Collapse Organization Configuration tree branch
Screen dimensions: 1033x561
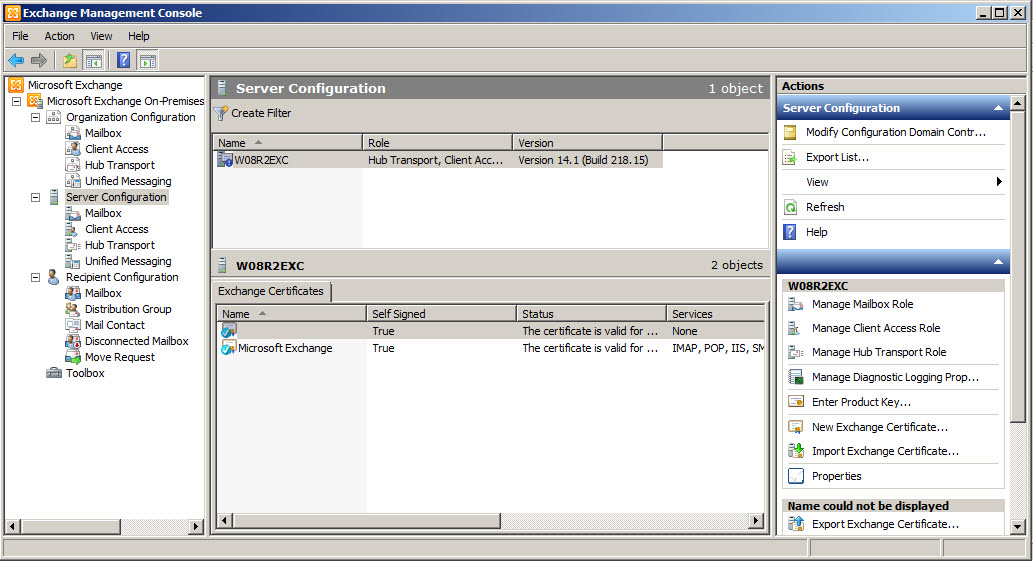36,117
